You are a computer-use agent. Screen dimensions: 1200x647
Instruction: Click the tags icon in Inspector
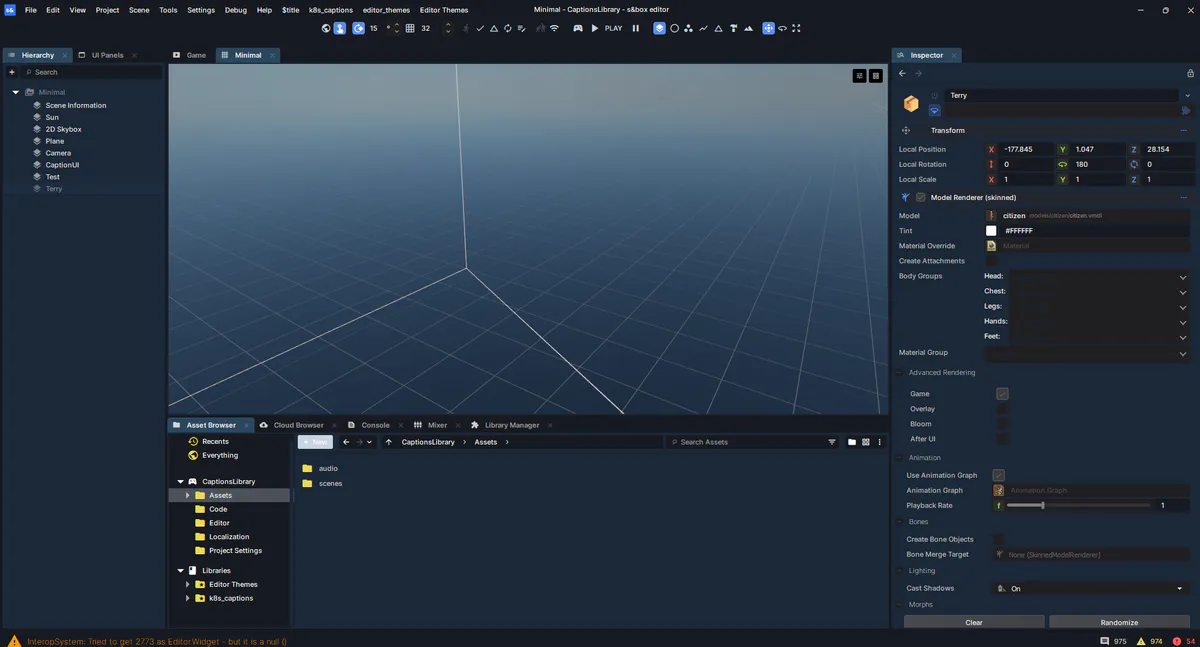(x=1186, y=110)
